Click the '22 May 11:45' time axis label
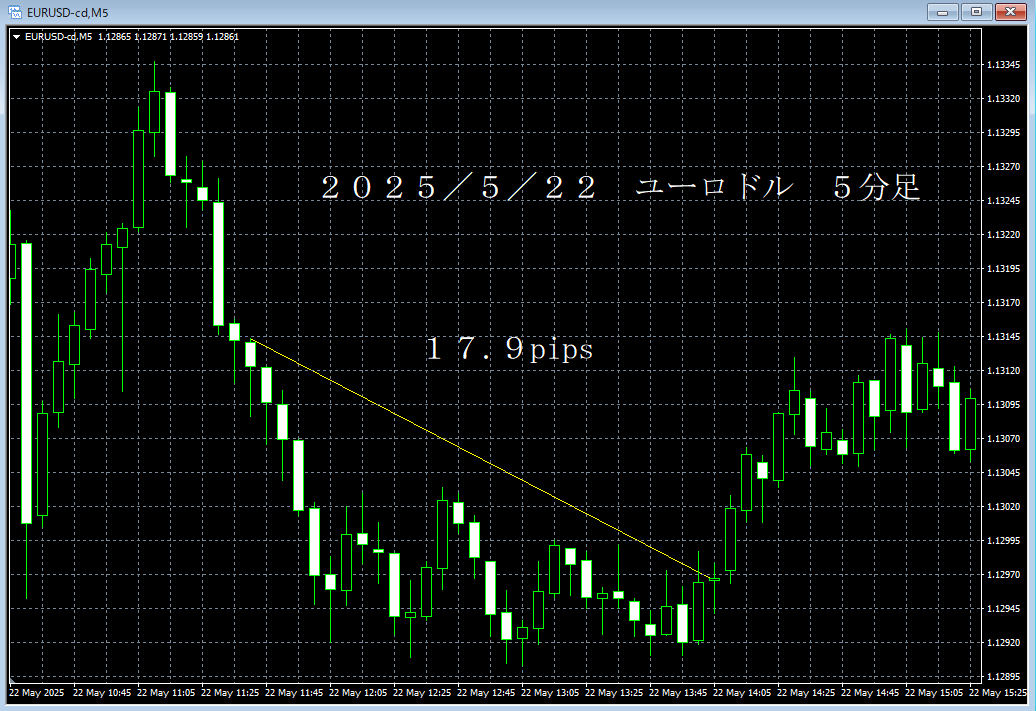The width and height of the screenshot is (1036, 711). [294, 692]
